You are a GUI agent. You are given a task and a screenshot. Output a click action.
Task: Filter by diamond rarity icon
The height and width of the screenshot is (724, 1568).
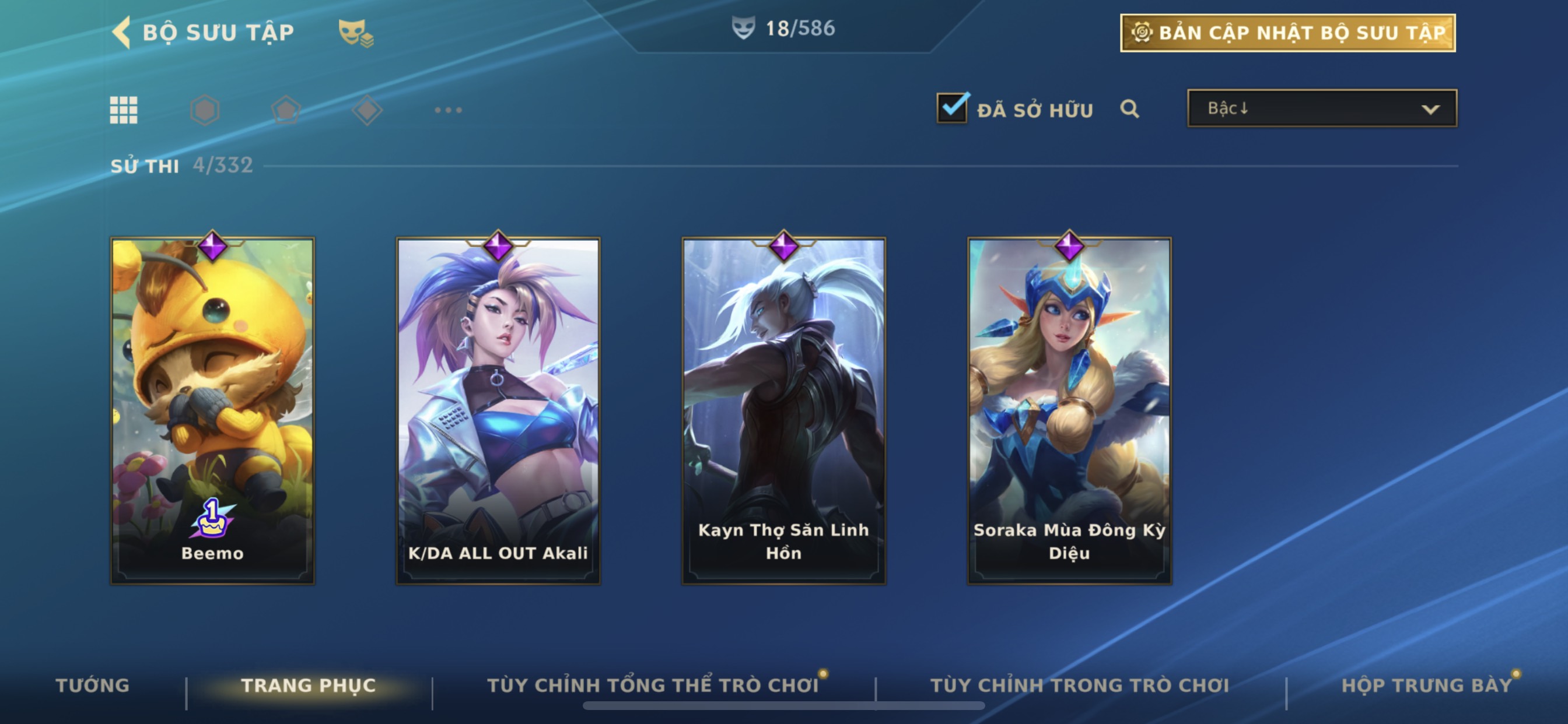pyautogui.click(x=367, y=110)
